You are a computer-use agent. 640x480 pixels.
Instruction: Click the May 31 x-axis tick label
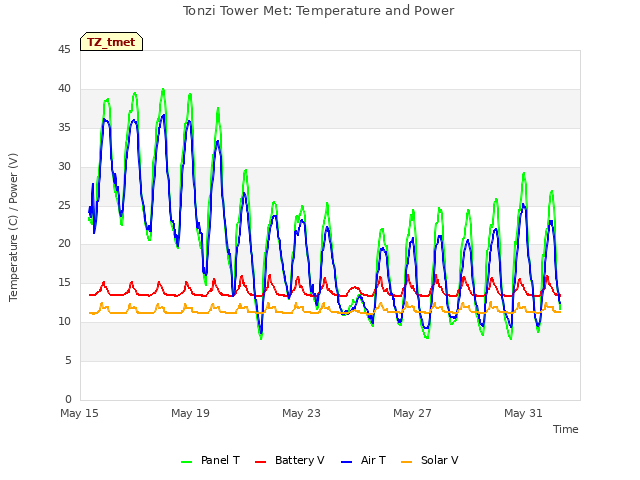tap(523, 413)
